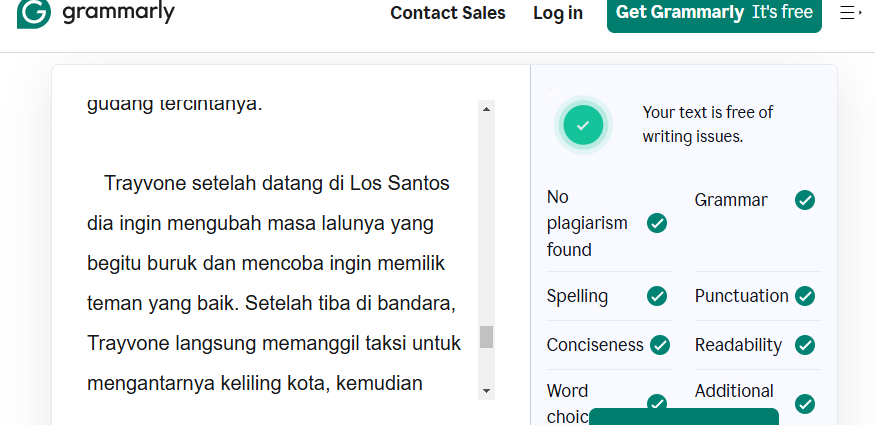Image resolution: width=875 pixels, height=425 pixels.
Task: Click the 'Spelling' label
Action: coord(577,296)
